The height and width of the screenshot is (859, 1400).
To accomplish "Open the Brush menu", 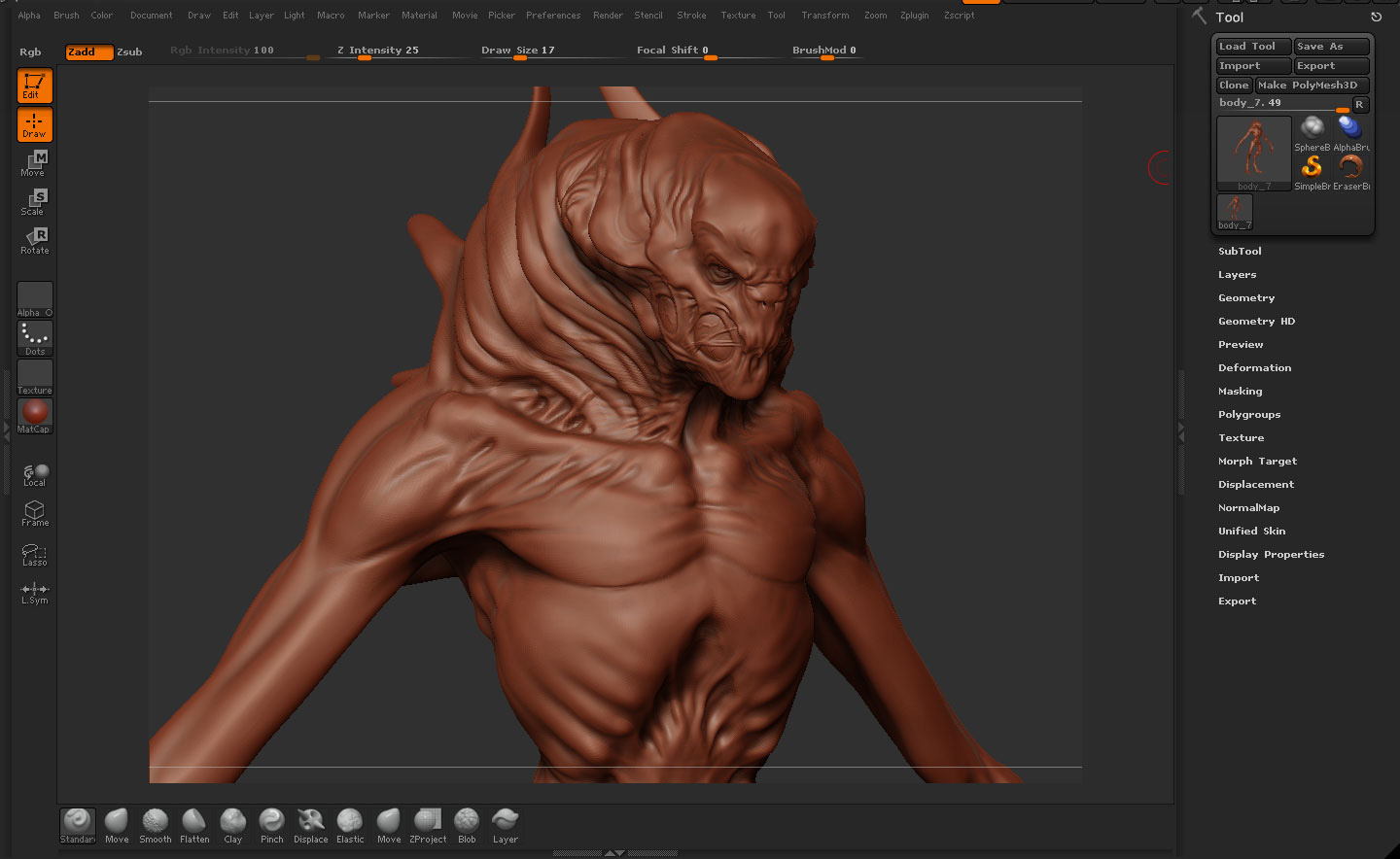I will click(x=66, y=16).
